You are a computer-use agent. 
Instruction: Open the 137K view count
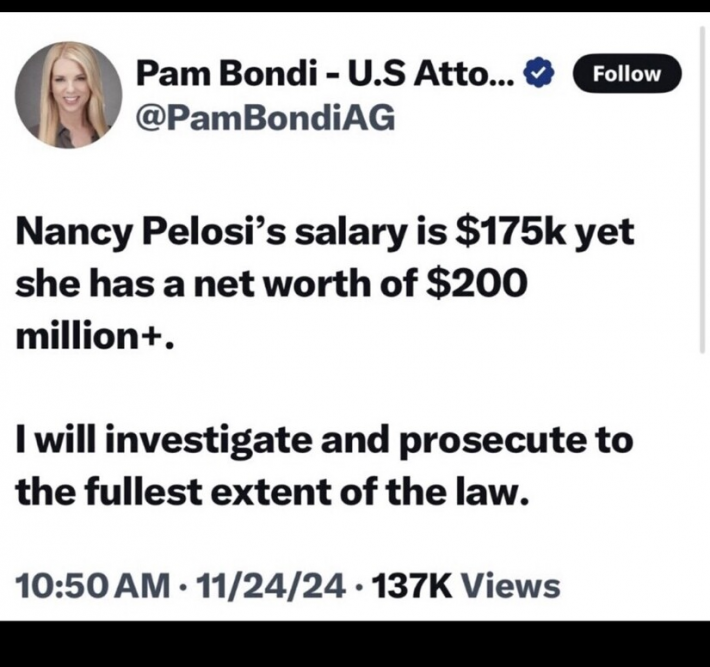click(409, 585)
